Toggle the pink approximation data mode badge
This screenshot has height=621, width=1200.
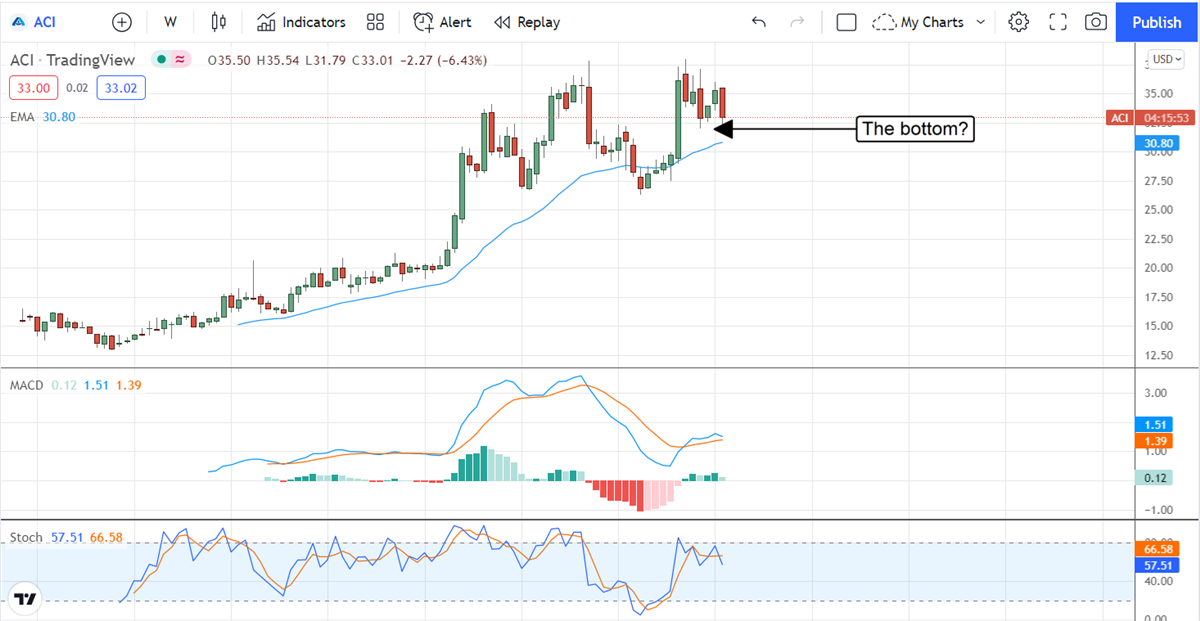point(180,60)
